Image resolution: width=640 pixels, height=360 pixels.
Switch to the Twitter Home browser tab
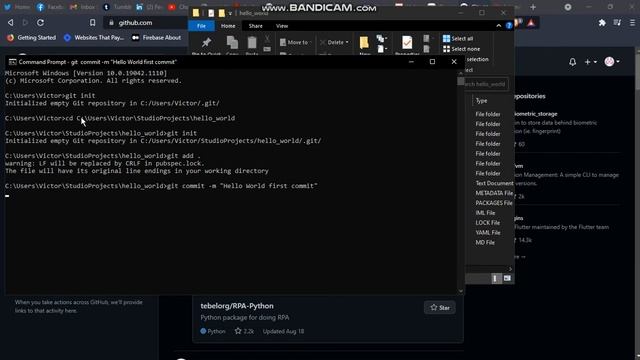[x=17, y=7]
